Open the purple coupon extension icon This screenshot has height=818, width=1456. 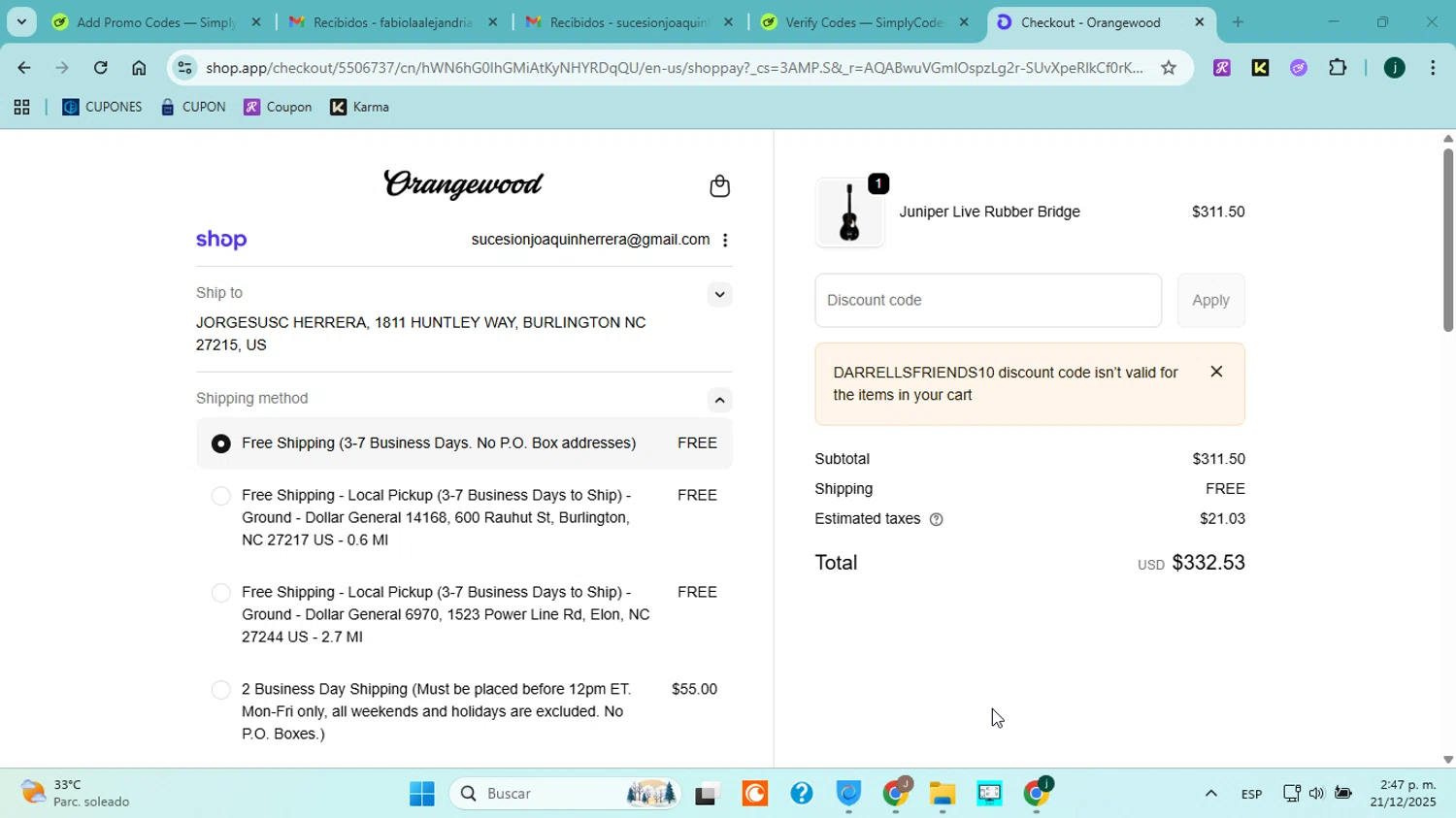pos(1222,68)
